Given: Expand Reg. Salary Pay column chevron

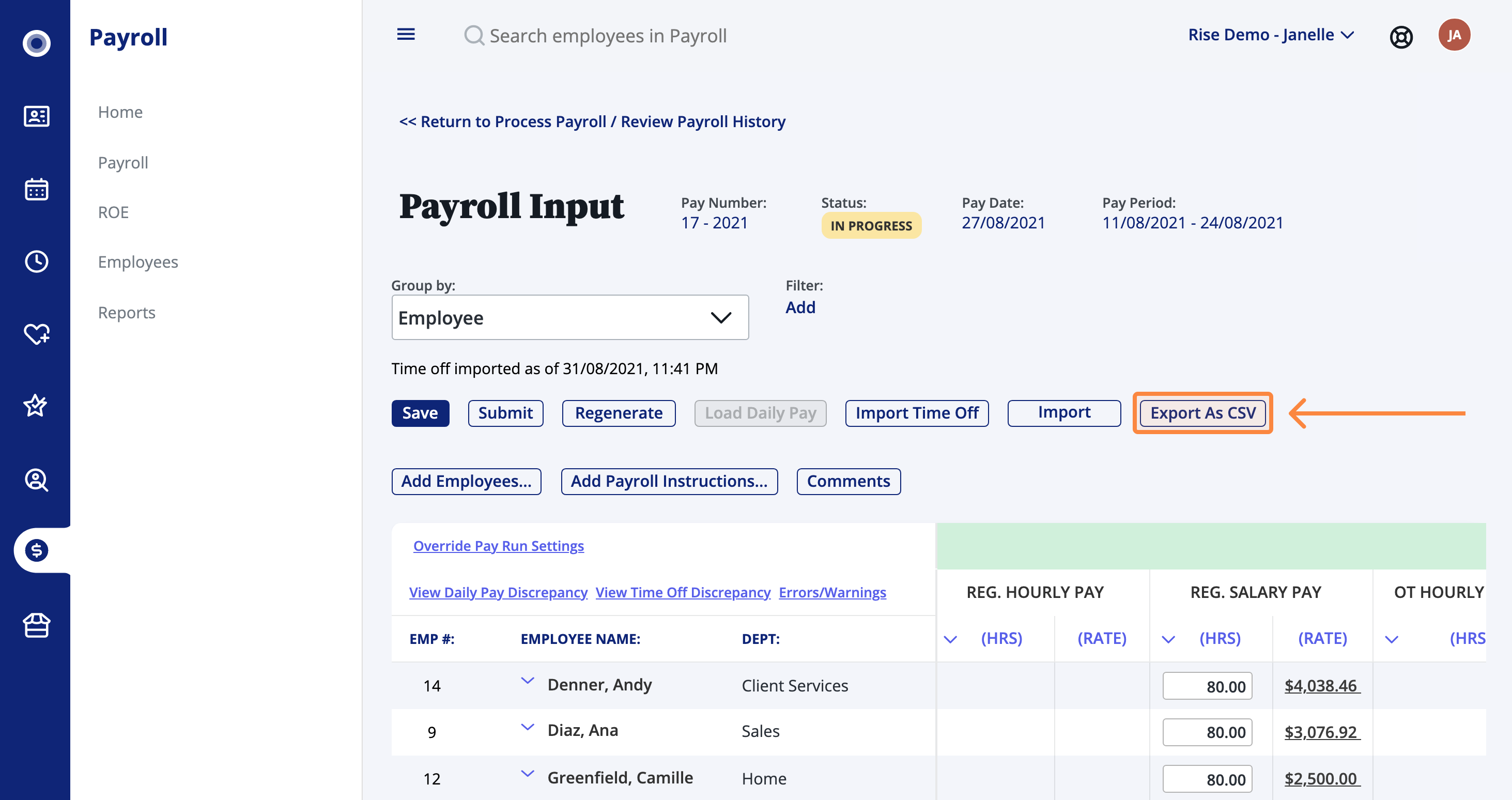Looking at the screenshot, I should click(1168, 639).
